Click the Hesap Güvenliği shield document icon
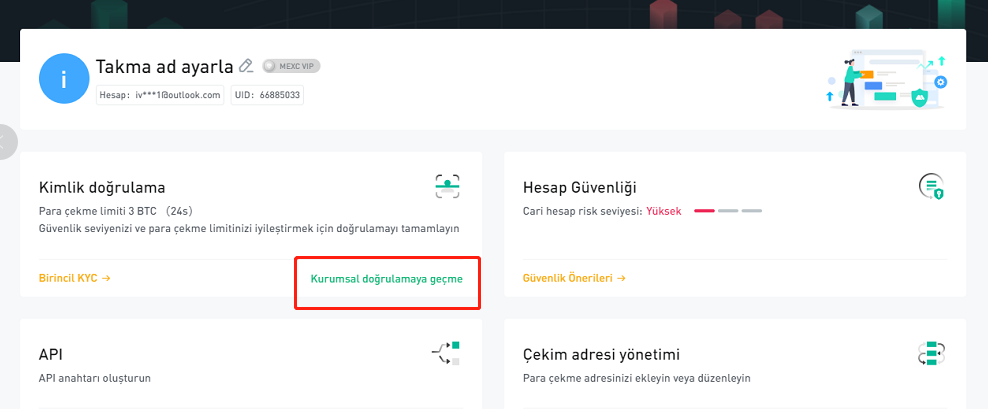Viewport: 988px width, 409px height. click(931, 187)
